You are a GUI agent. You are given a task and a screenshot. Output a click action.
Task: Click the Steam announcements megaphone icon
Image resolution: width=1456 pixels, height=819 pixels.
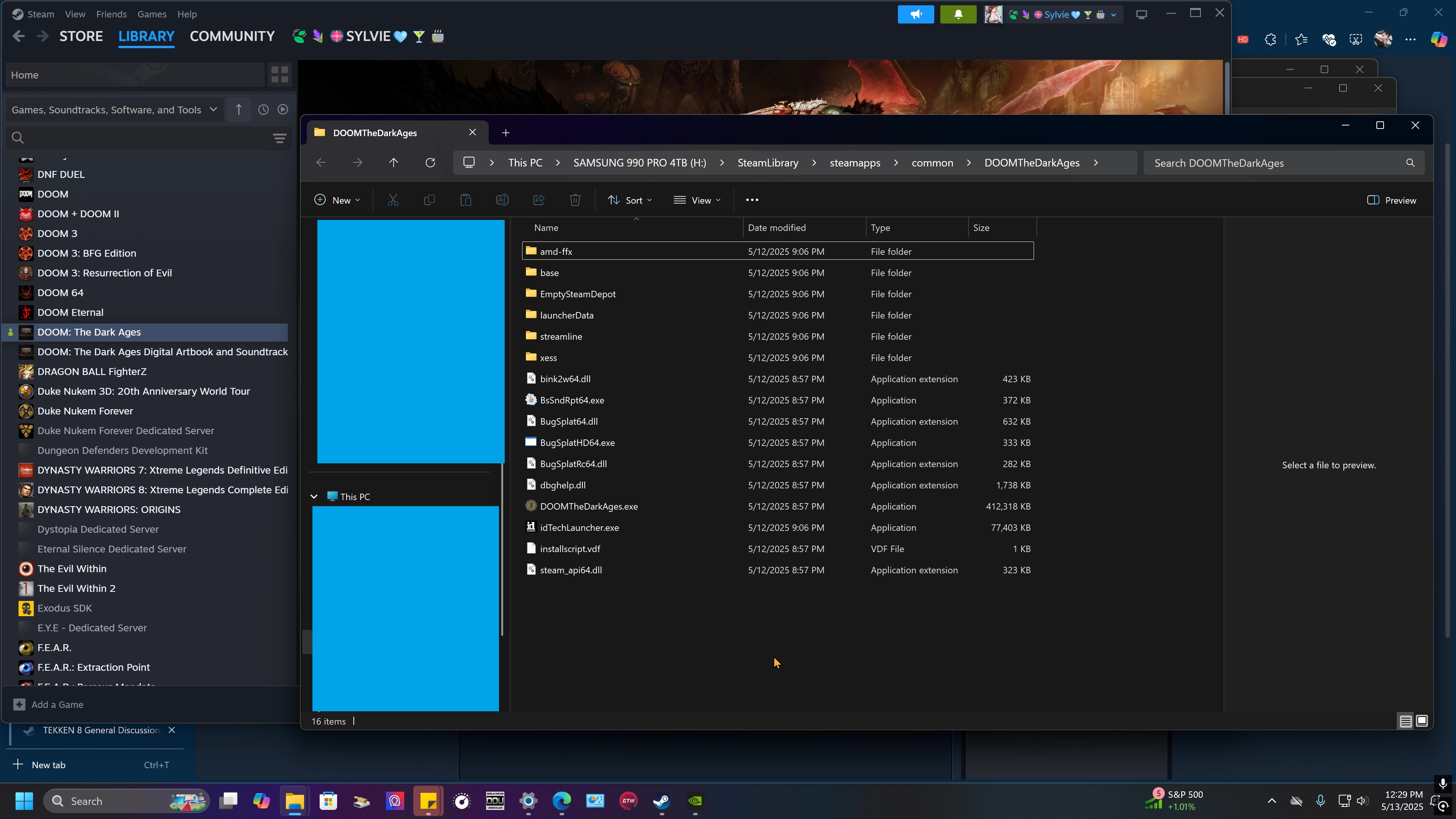pyautogui.click(x=916, y=15)
